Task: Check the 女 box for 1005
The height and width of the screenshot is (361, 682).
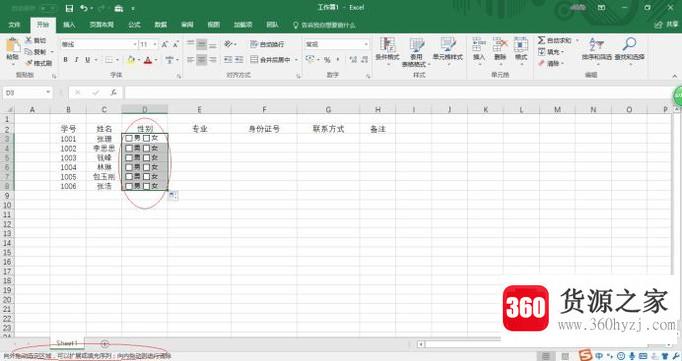Action: [147, 177]
